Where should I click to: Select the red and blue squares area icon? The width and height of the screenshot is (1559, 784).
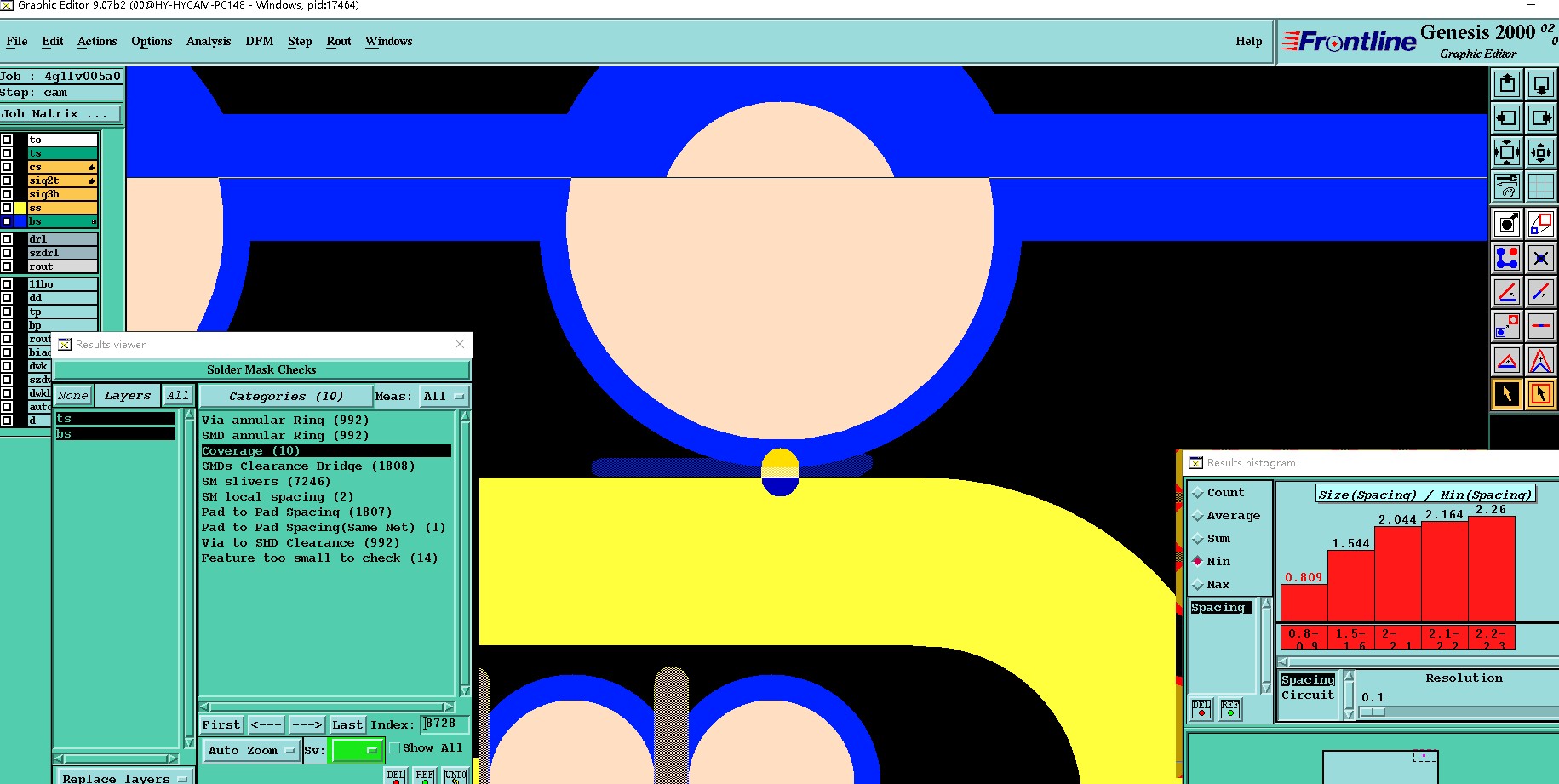(x=1541, y=223)
